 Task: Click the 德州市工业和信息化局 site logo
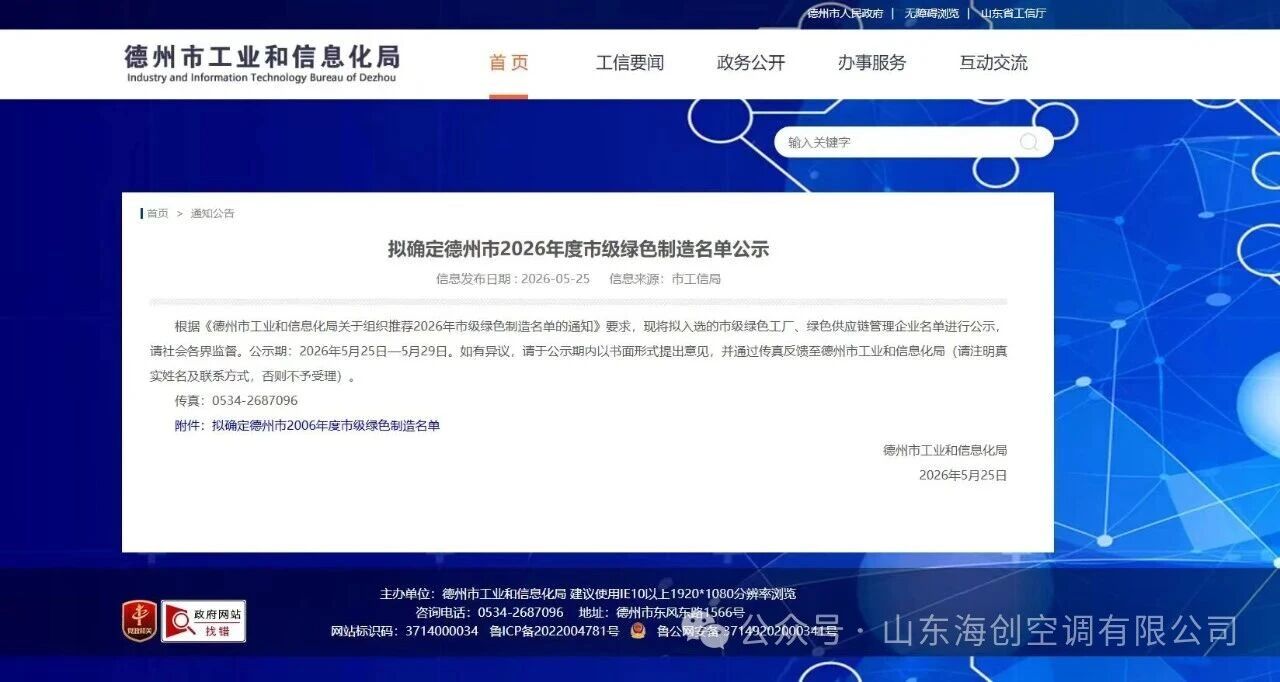click(x=263, y=63)
